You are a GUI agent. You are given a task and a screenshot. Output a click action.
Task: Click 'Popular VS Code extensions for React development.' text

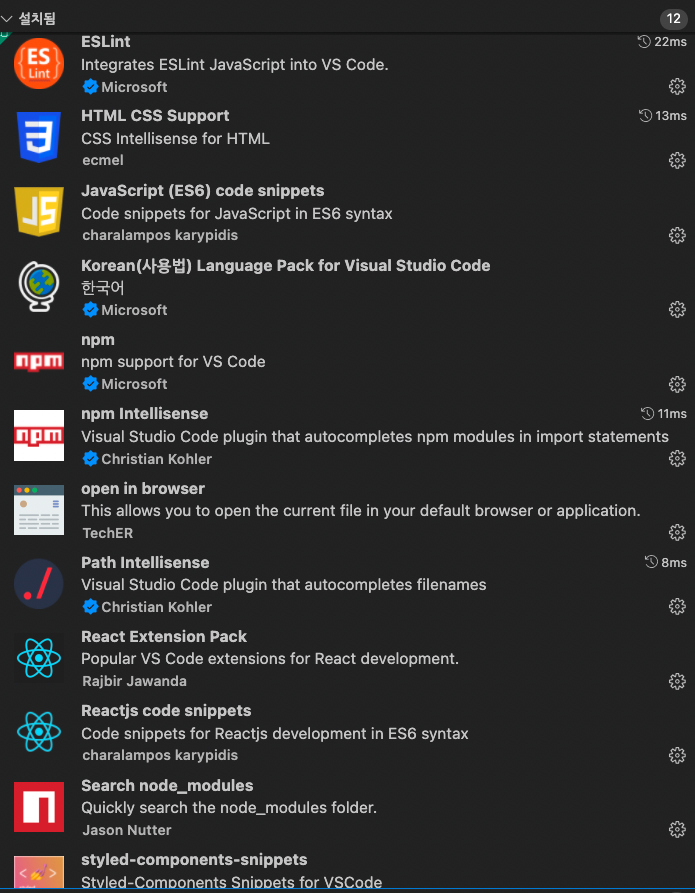270,659
